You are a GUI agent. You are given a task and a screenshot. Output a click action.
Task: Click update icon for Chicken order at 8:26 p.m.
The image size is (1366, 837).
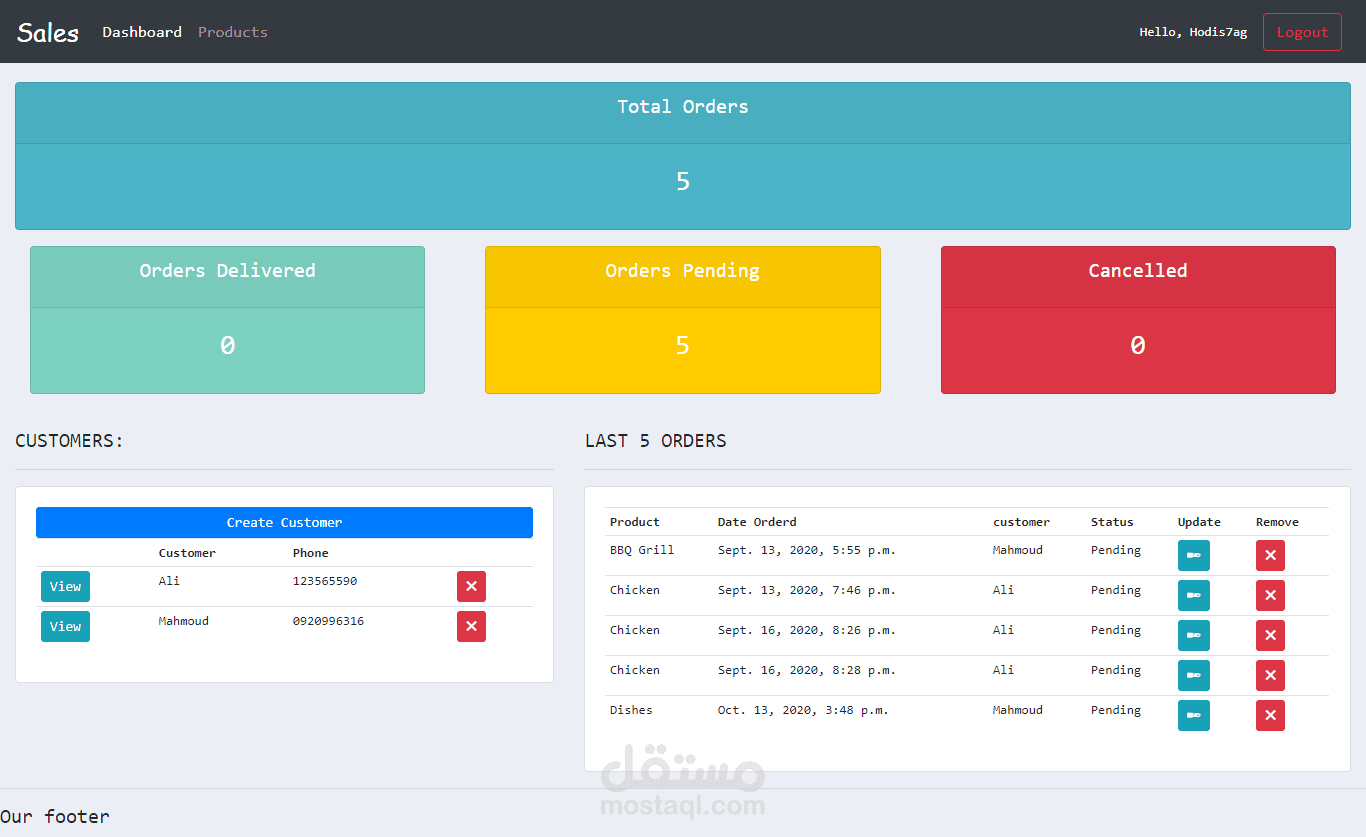click(1193, 636)
